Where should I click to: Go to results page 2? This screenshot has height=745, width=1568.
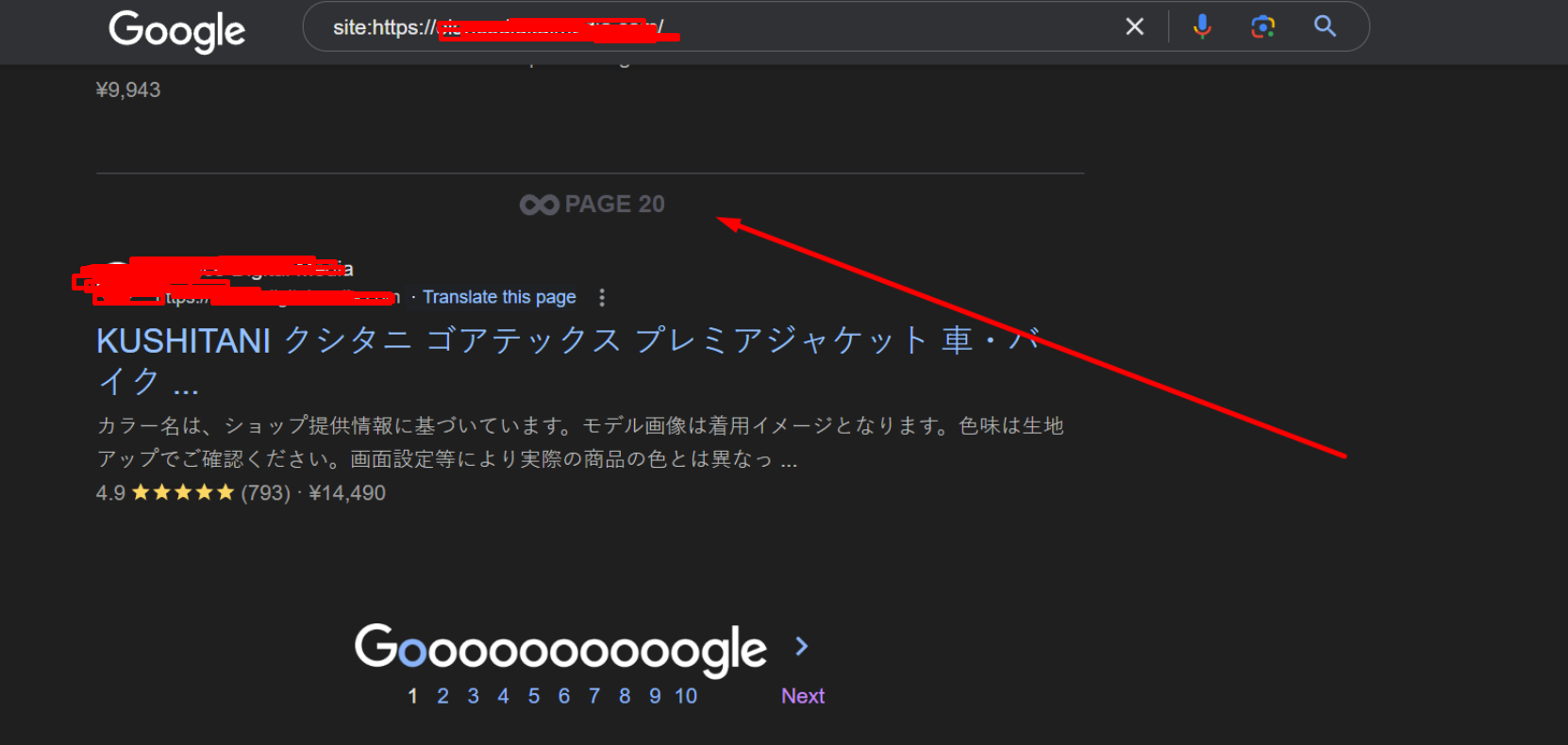(442, 696)
